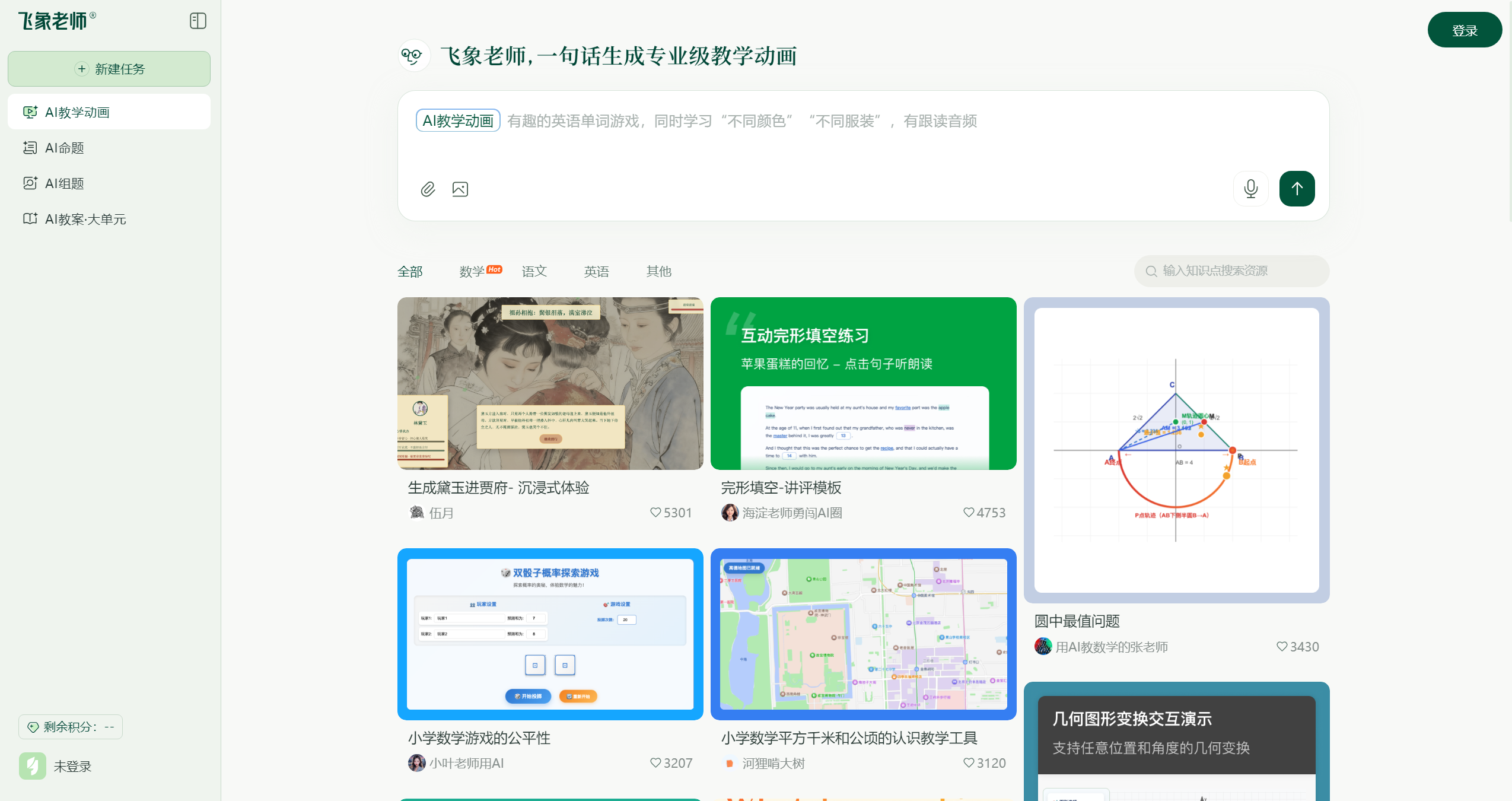This screenshot has height=801, width=1512.
Task: Submit the prompt via the arrow icon
Action: click(x=1297, y=189)
